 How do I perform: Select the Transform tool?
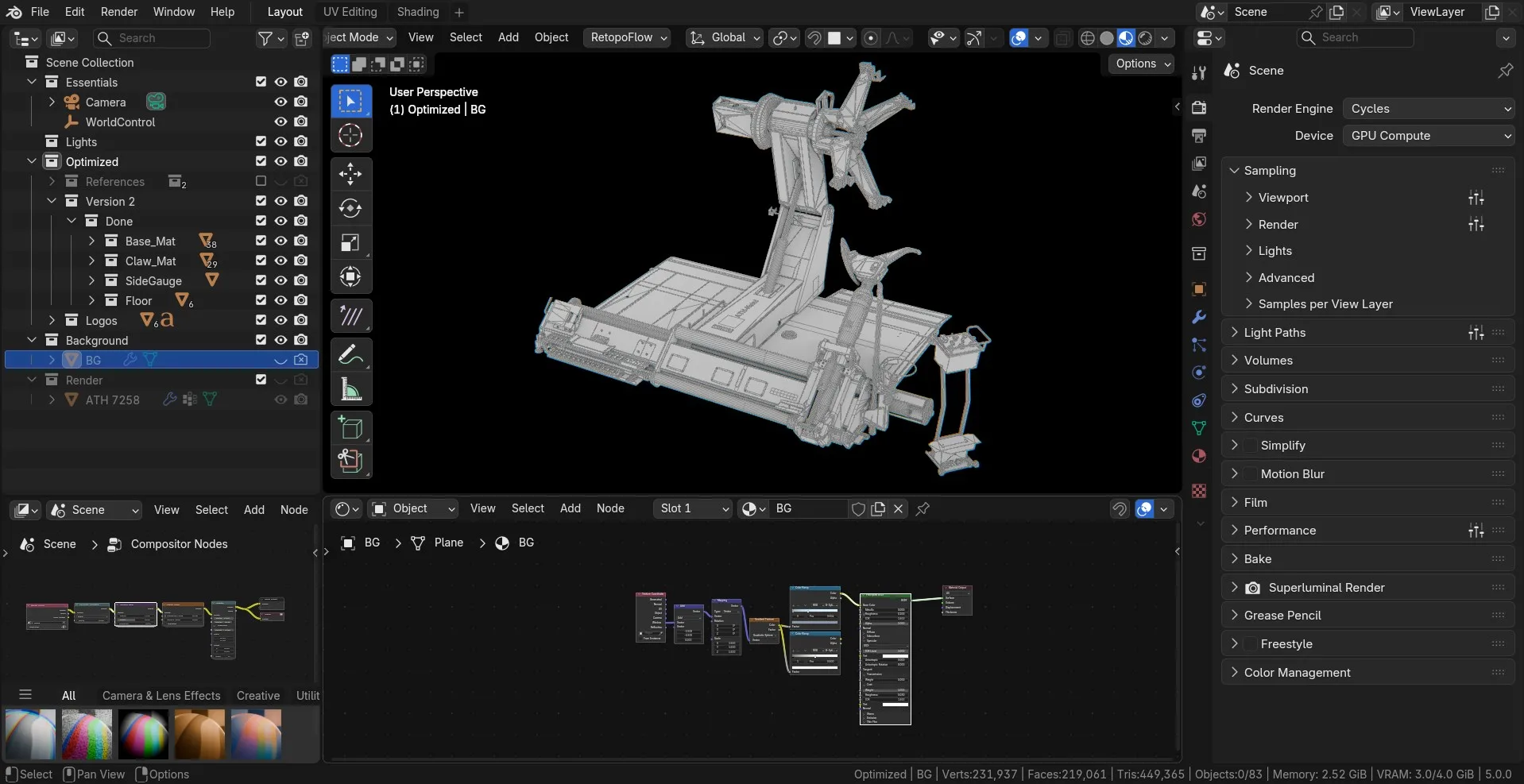tap(350, 277)
